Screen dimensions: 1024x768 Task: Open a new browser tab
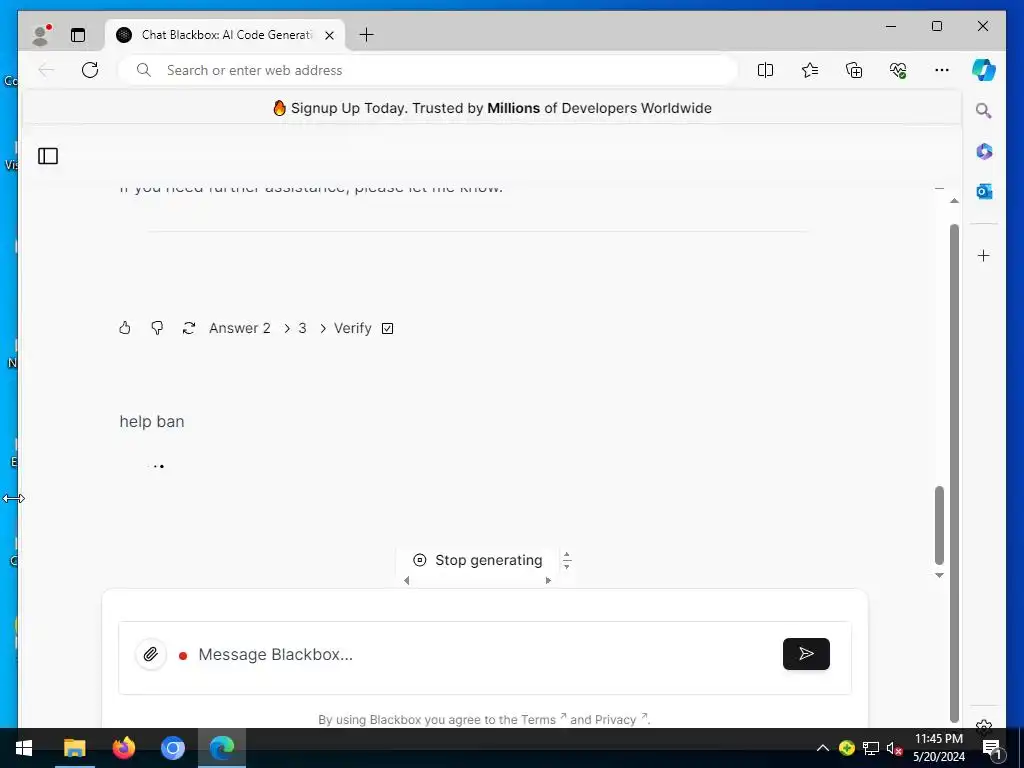pos(367,35)
